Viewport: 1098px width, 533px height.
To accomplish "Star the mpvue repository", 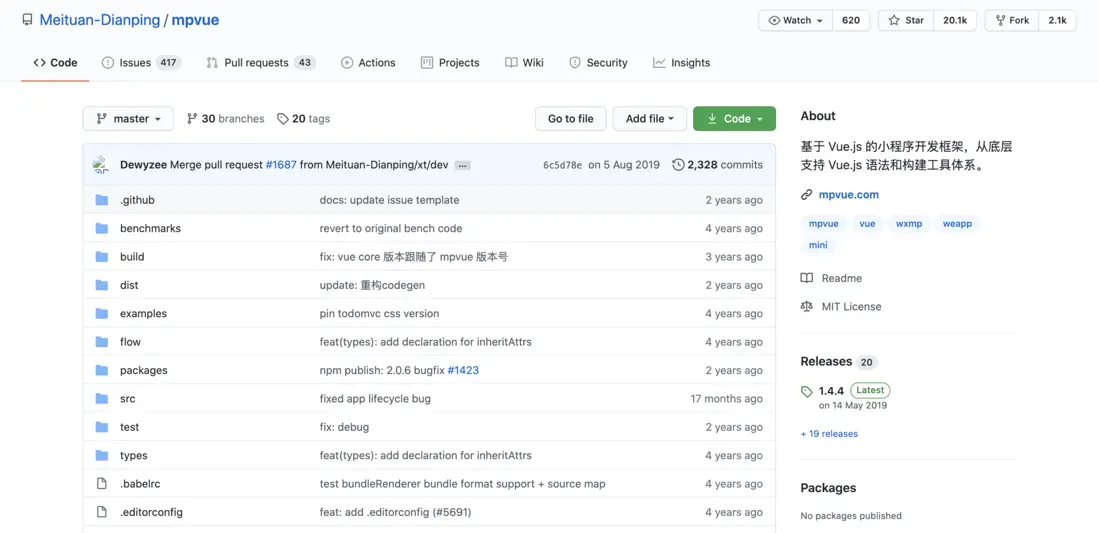I will (x=906, y=20).
